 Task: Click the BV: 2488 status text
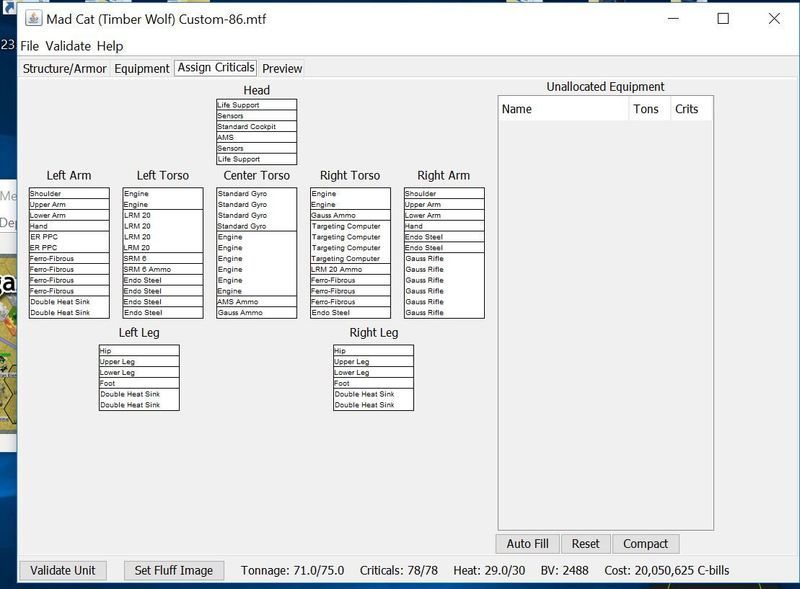[x=564, y=570]
